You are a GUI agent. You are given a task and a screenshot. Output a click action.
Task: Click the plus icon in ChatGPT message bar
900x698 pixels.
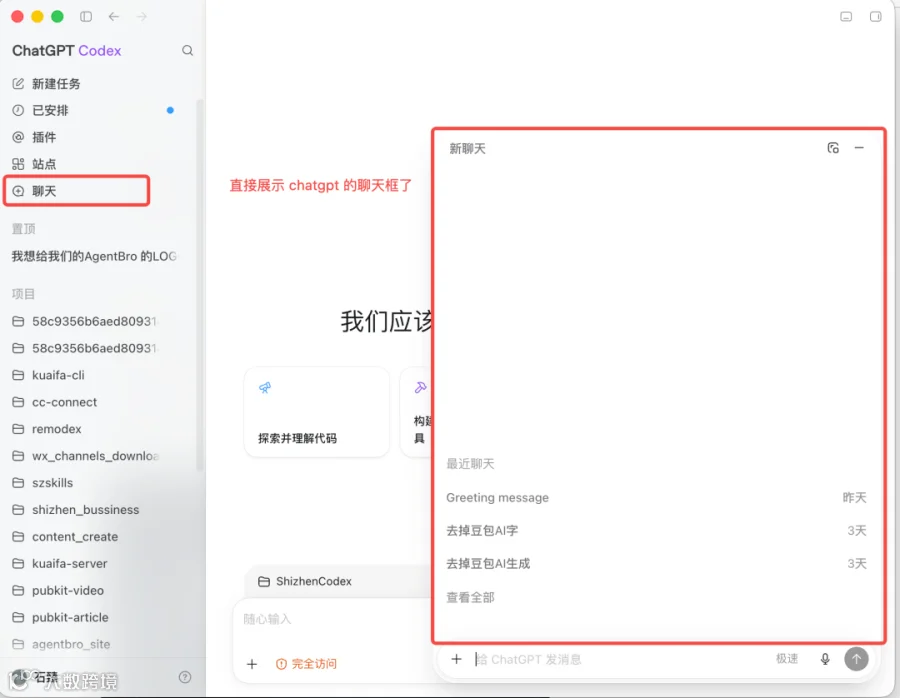coord(456,659)
